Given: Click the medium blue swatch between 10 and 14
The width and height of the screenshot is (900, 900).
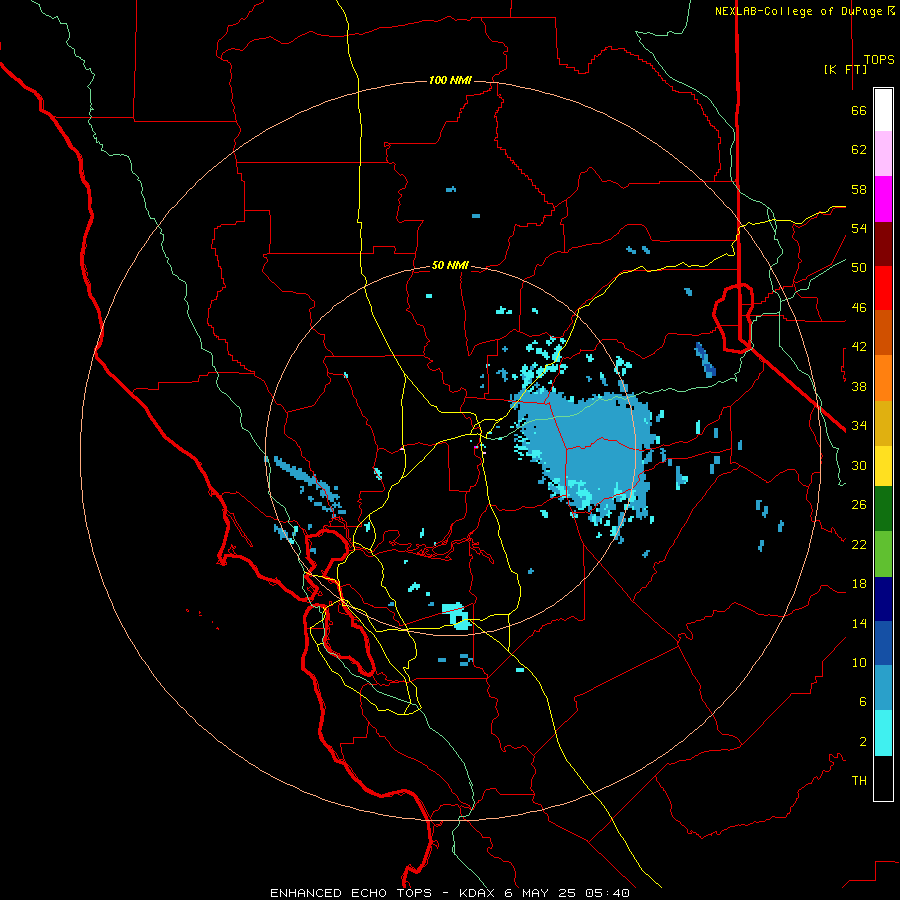Looking at the screenshot, I should coord(883,643).
